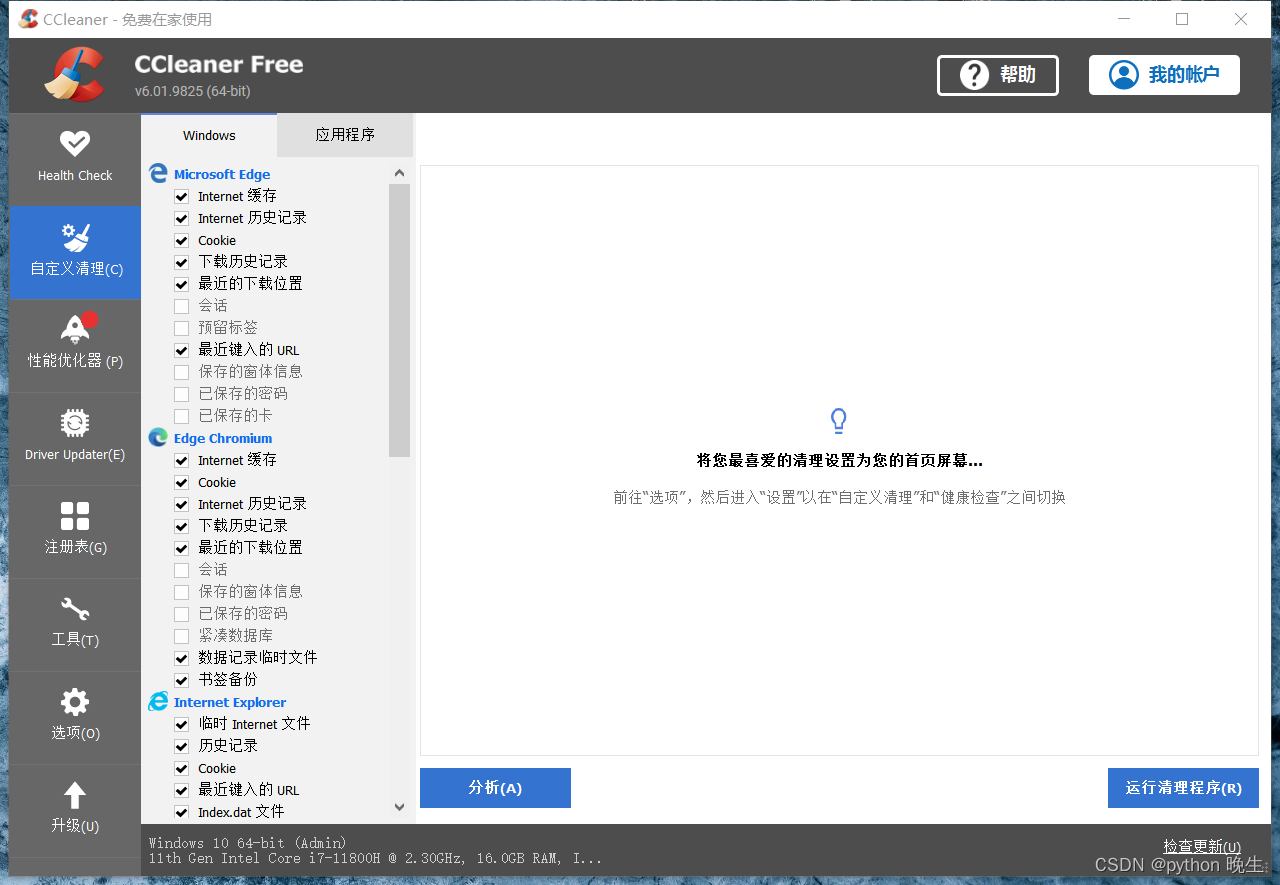
Task: Uncheck 数据记录临时文件 checkbox
Action: 181,658
